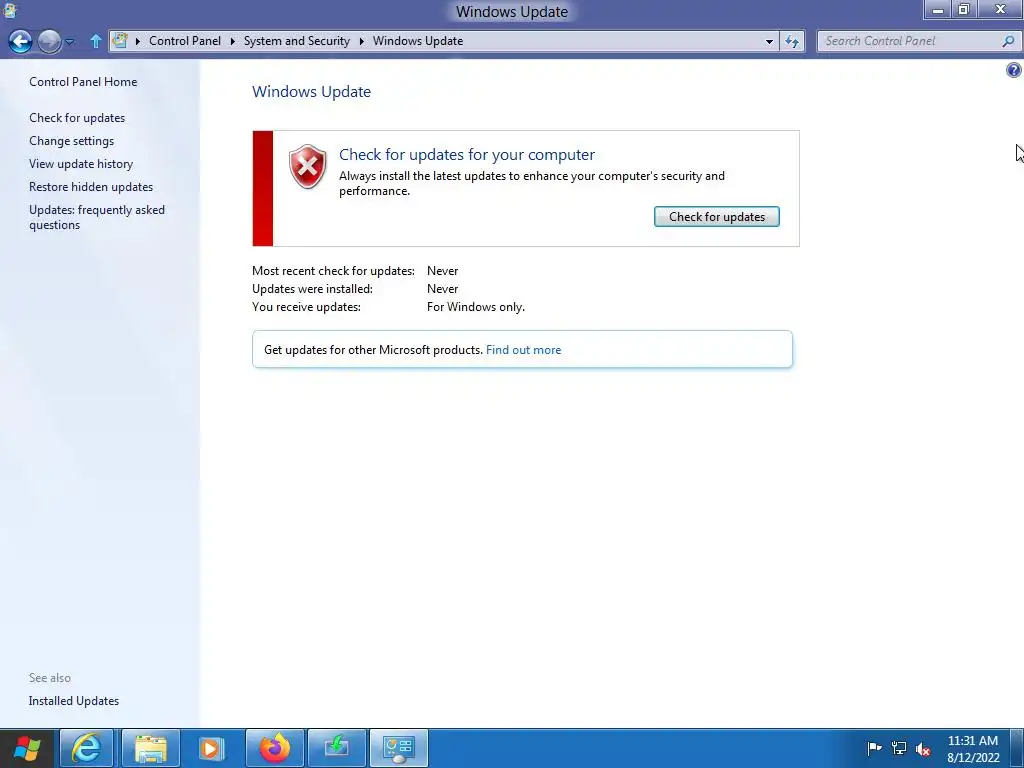Viewport: 1024px width, 768px height.
Task: Click the search magnifier icon
Action: coord(1008,40)
